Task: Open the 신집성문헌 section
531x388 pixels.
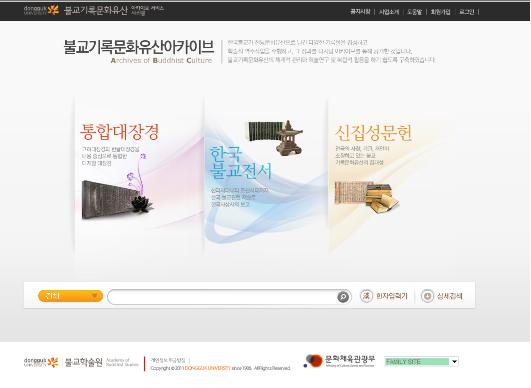Action: tap(374, 133)
